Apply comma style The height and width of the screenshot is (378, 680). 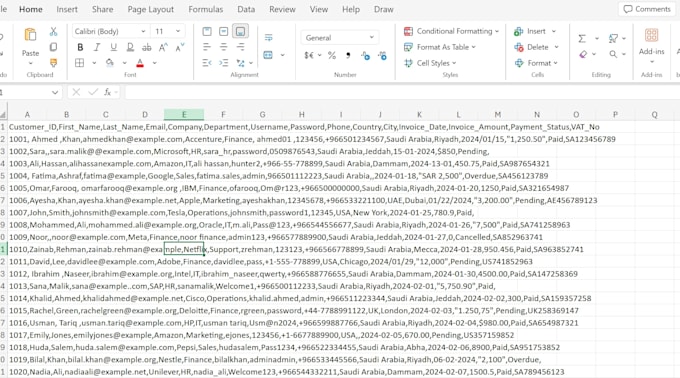tap(348, 55)
